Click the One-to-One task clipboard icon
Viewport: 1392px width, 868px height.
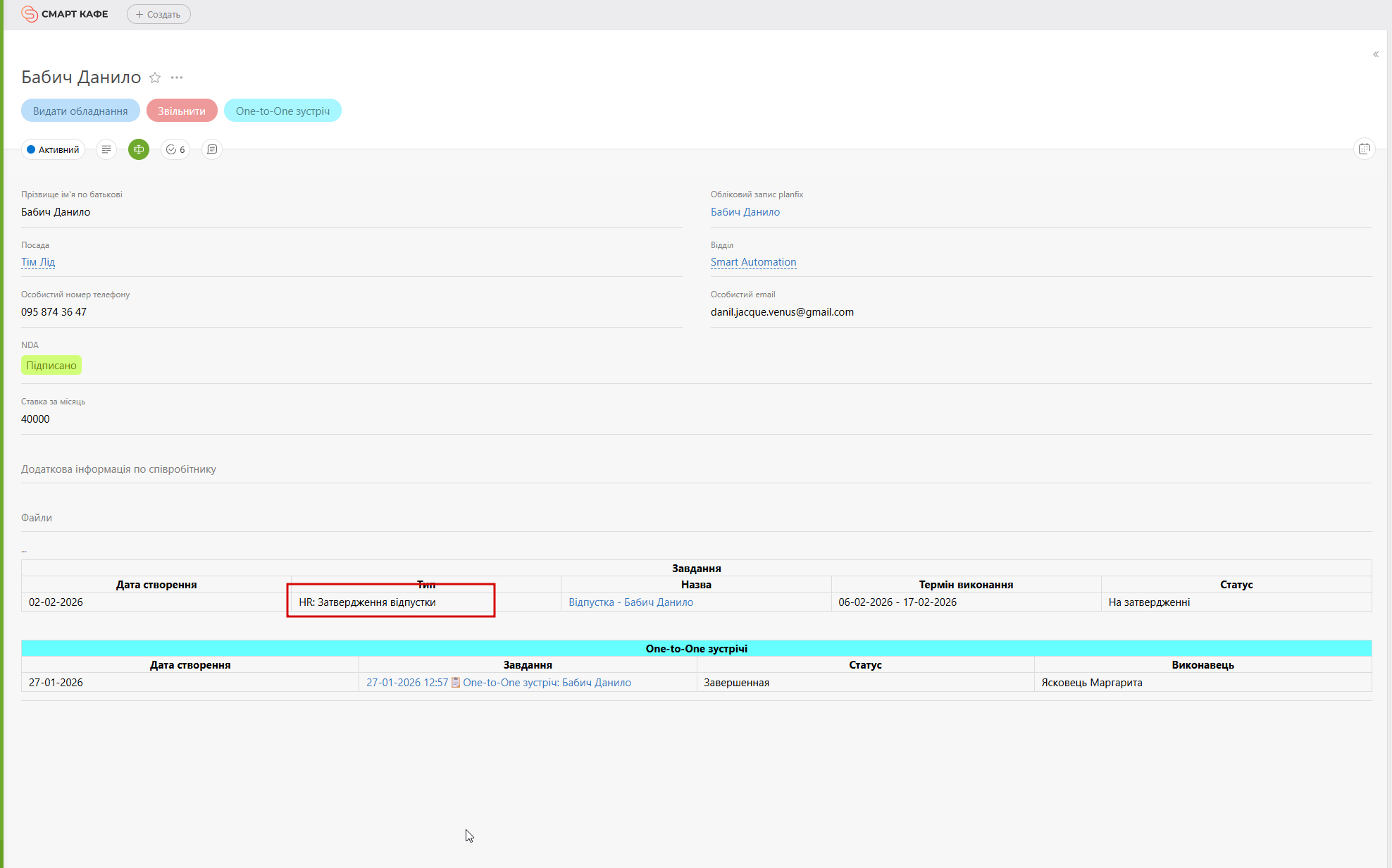[x=456, y=682]
